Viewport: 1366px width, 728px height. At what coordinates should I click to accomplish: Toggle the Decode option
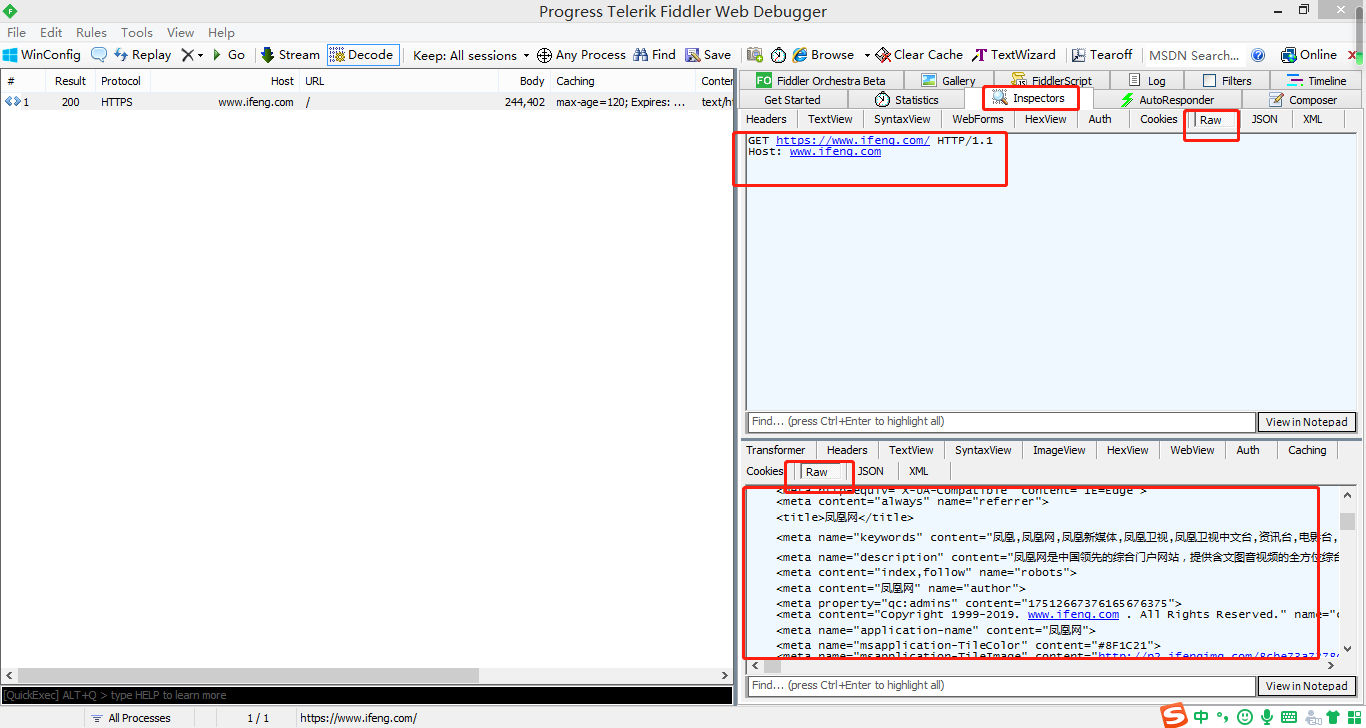pos(362,55)
